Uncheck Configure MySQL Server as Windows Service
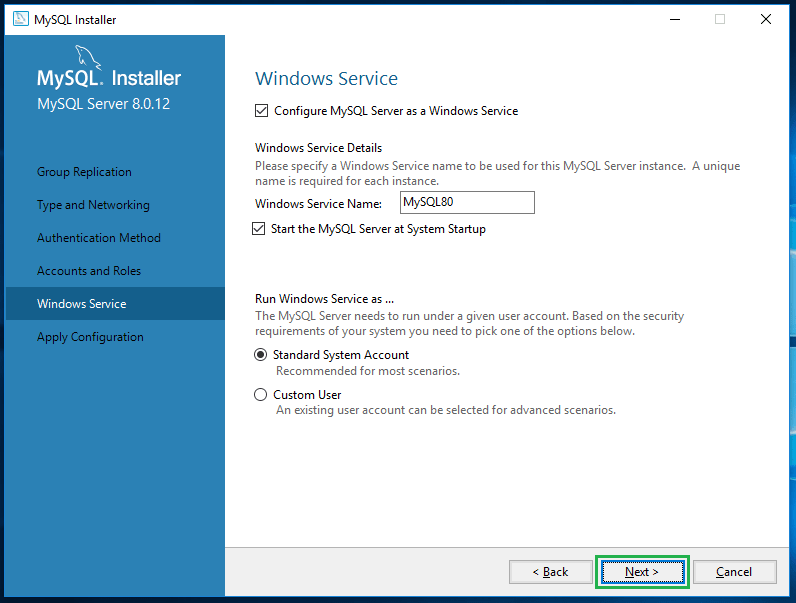 tap(262, 111)
